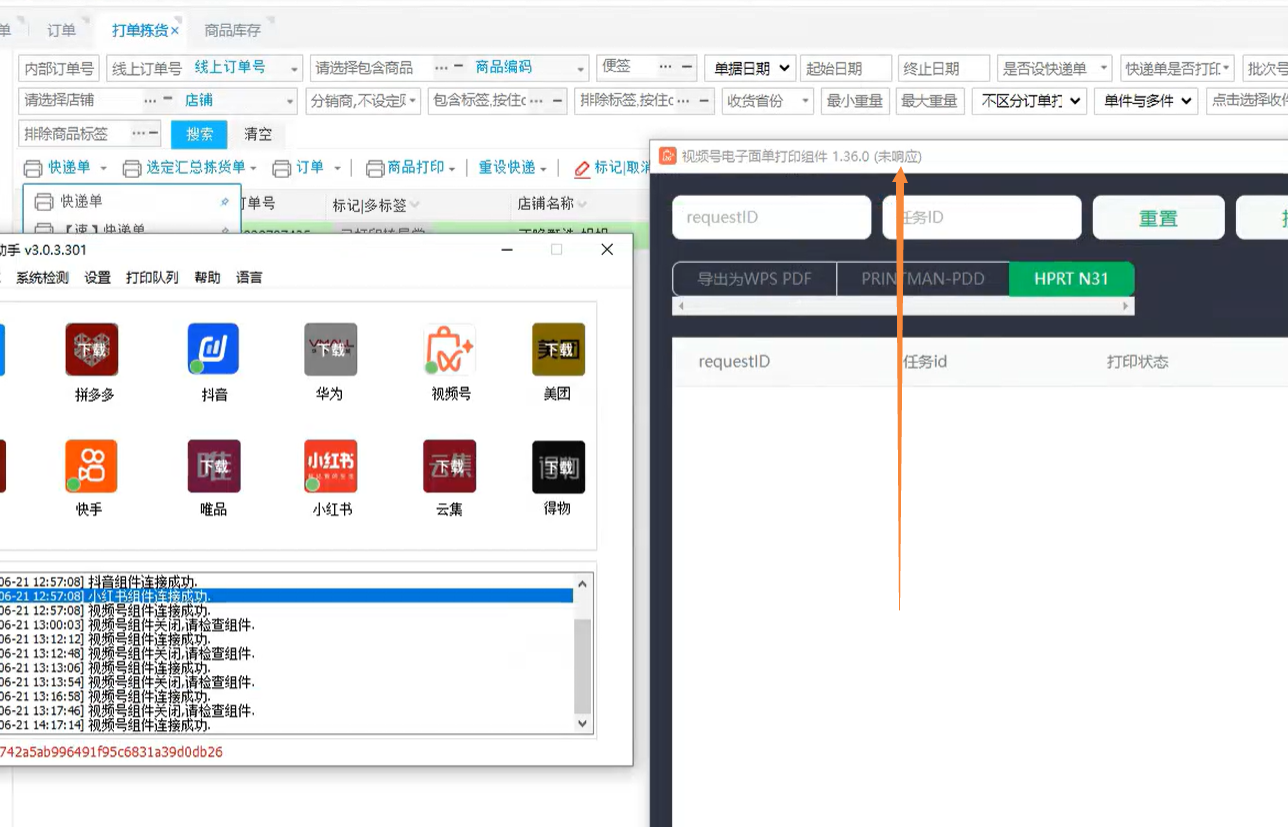Open the 不区分订单打 dropdown
Viewport: 1288px width, 827px height.
click(1028, 101)
